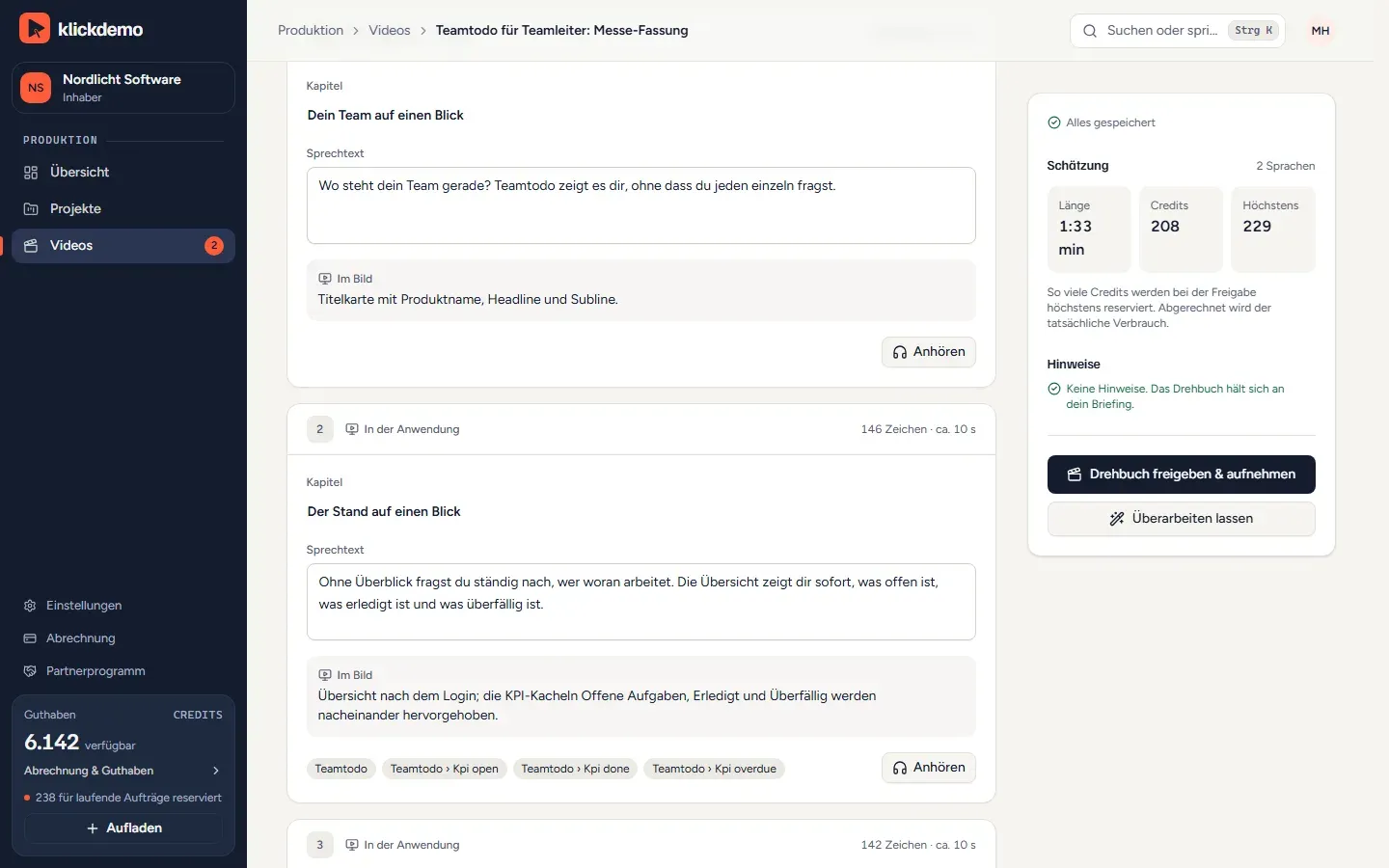
Task: Click Überarbeiten lassen
Action: pyautogui.click(x=1182, y=519)
